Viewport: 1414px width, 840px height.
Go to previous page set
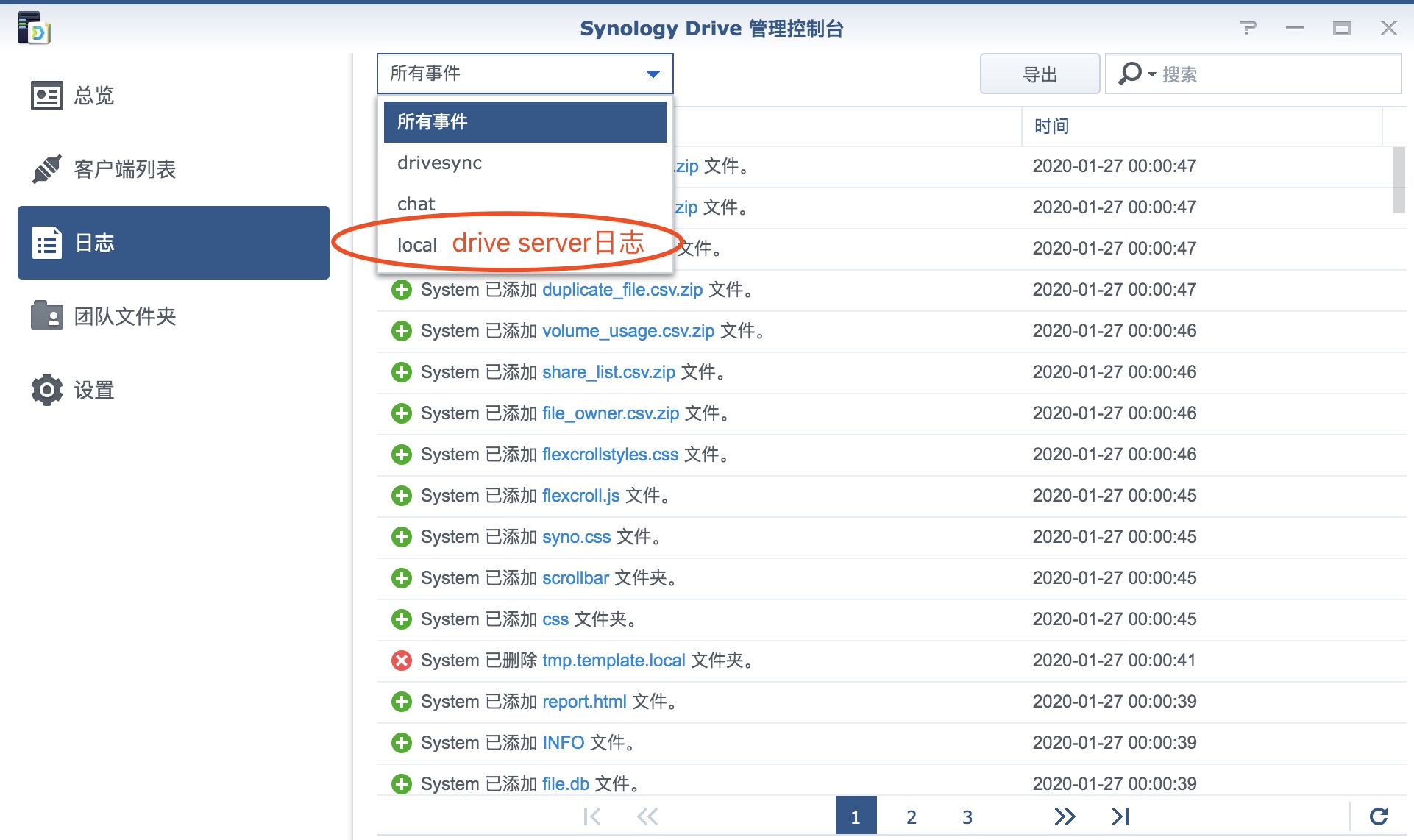[x=647, y=816]
